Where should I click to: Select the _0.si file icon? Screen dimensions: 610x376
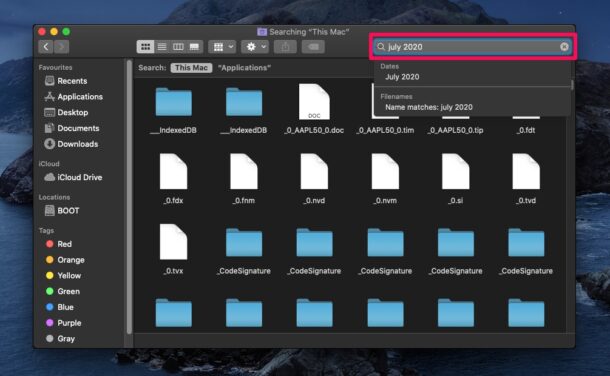[x=456, y=172]
